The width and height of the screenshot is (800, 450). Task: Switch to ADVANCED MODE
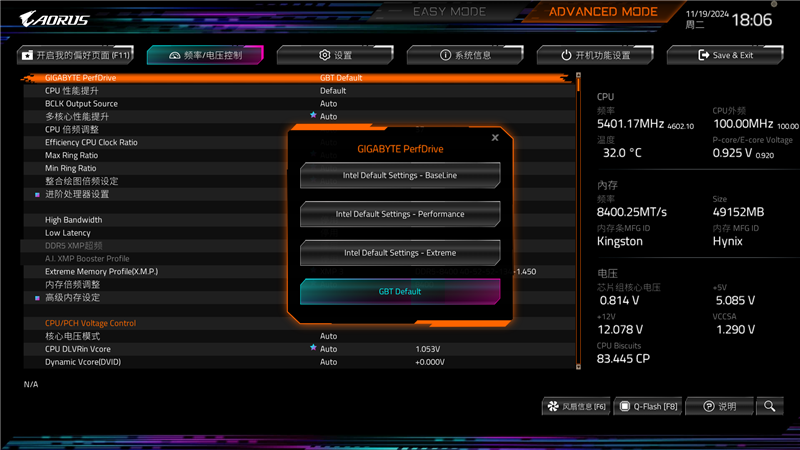coord(603,12)
